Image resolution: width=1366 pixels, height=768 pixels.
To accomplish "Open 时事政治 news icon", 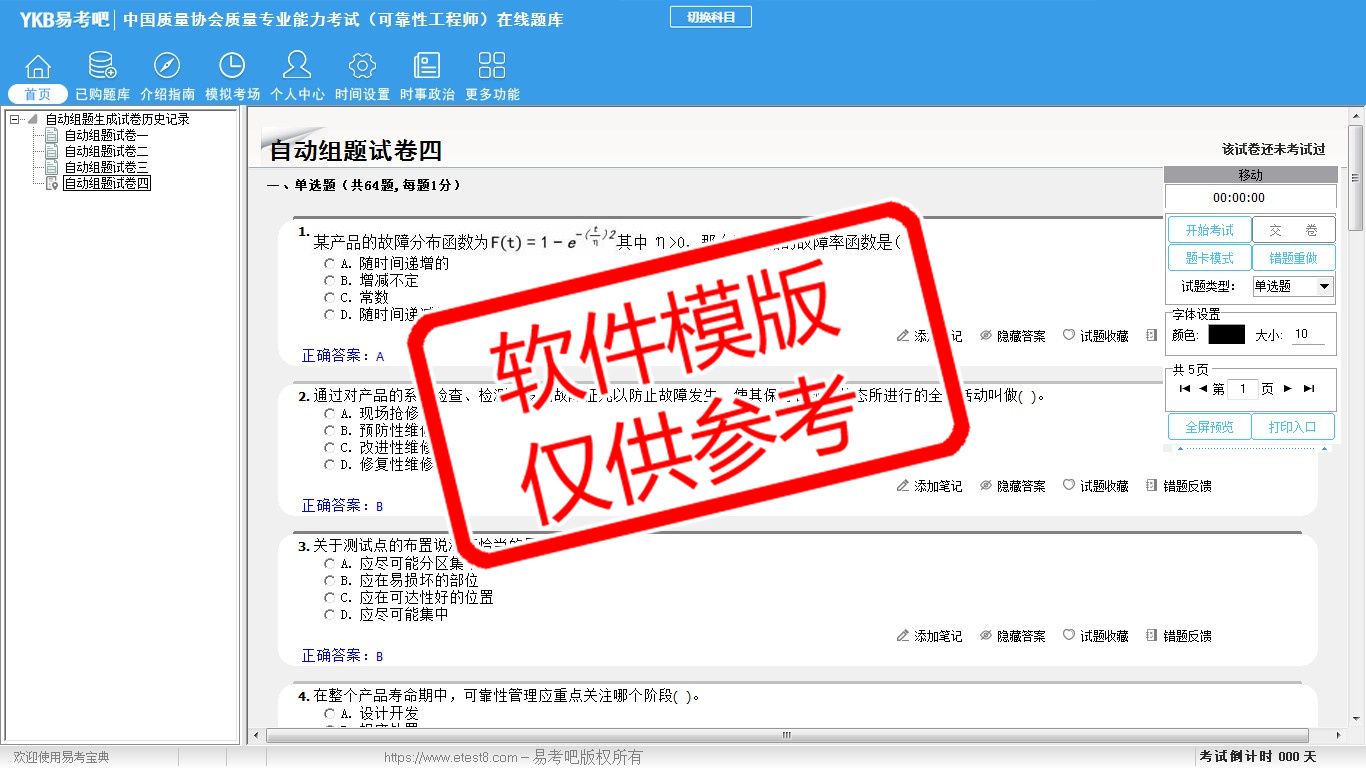I will (x=427, y=66).
